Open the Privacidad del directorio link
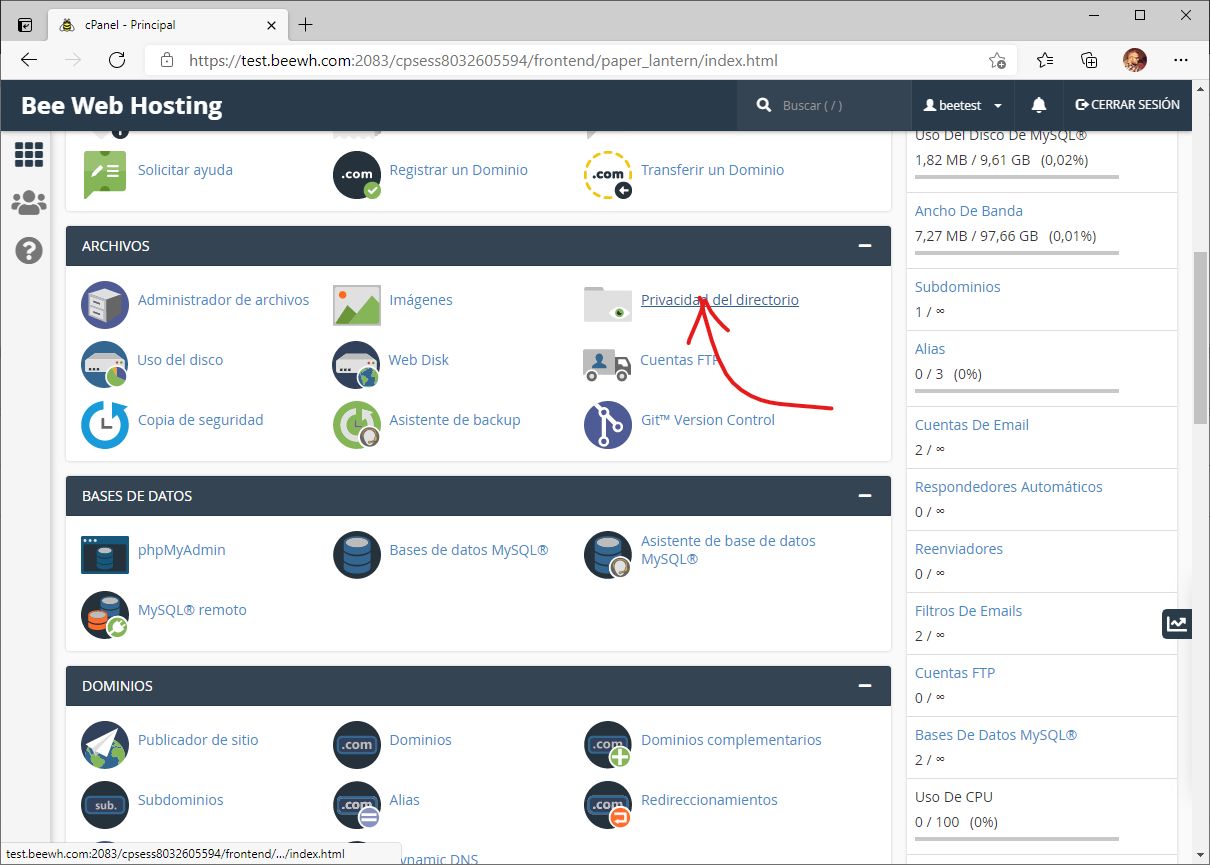This screenshot has height=865, width=1210. tap(720, 300)
